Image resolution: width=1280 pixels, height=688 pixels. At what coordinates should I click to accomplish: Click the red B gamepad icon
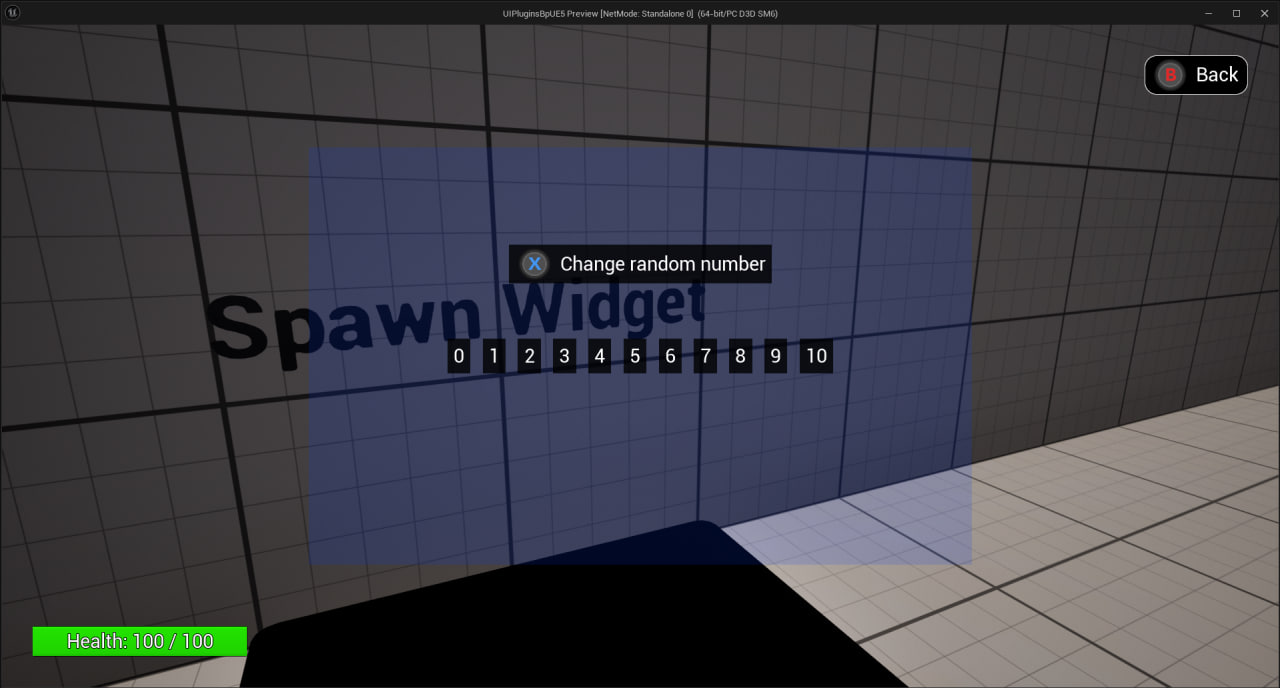(x=1170, y=75)
